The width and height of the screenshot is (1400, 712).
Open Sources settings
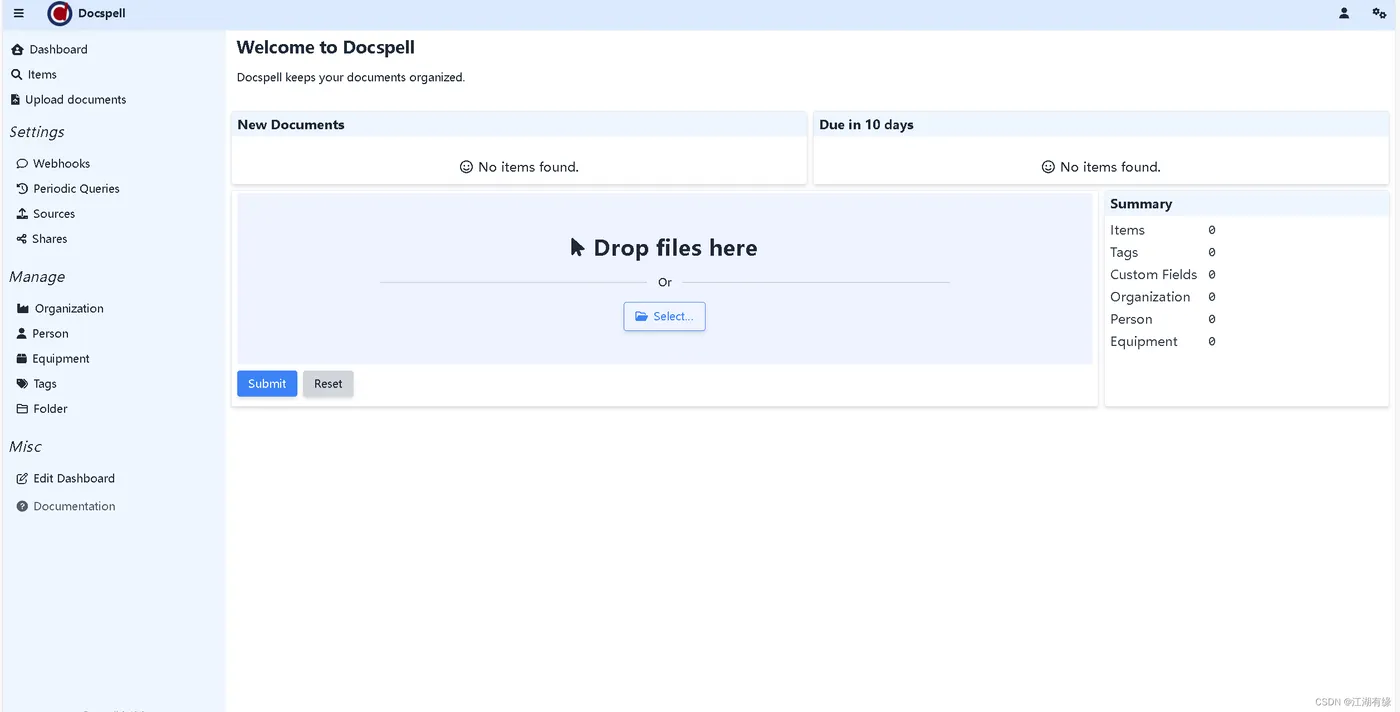[54, 214]
